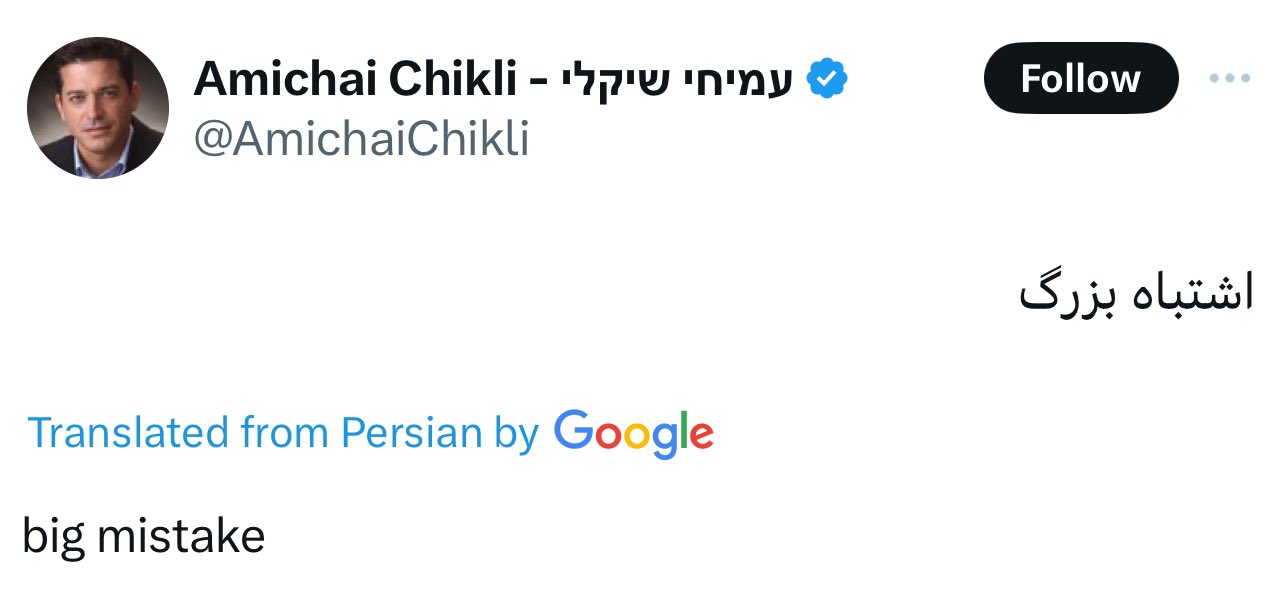
Task: Click the "Amichai Chikli" English display name
Action: 353,79
